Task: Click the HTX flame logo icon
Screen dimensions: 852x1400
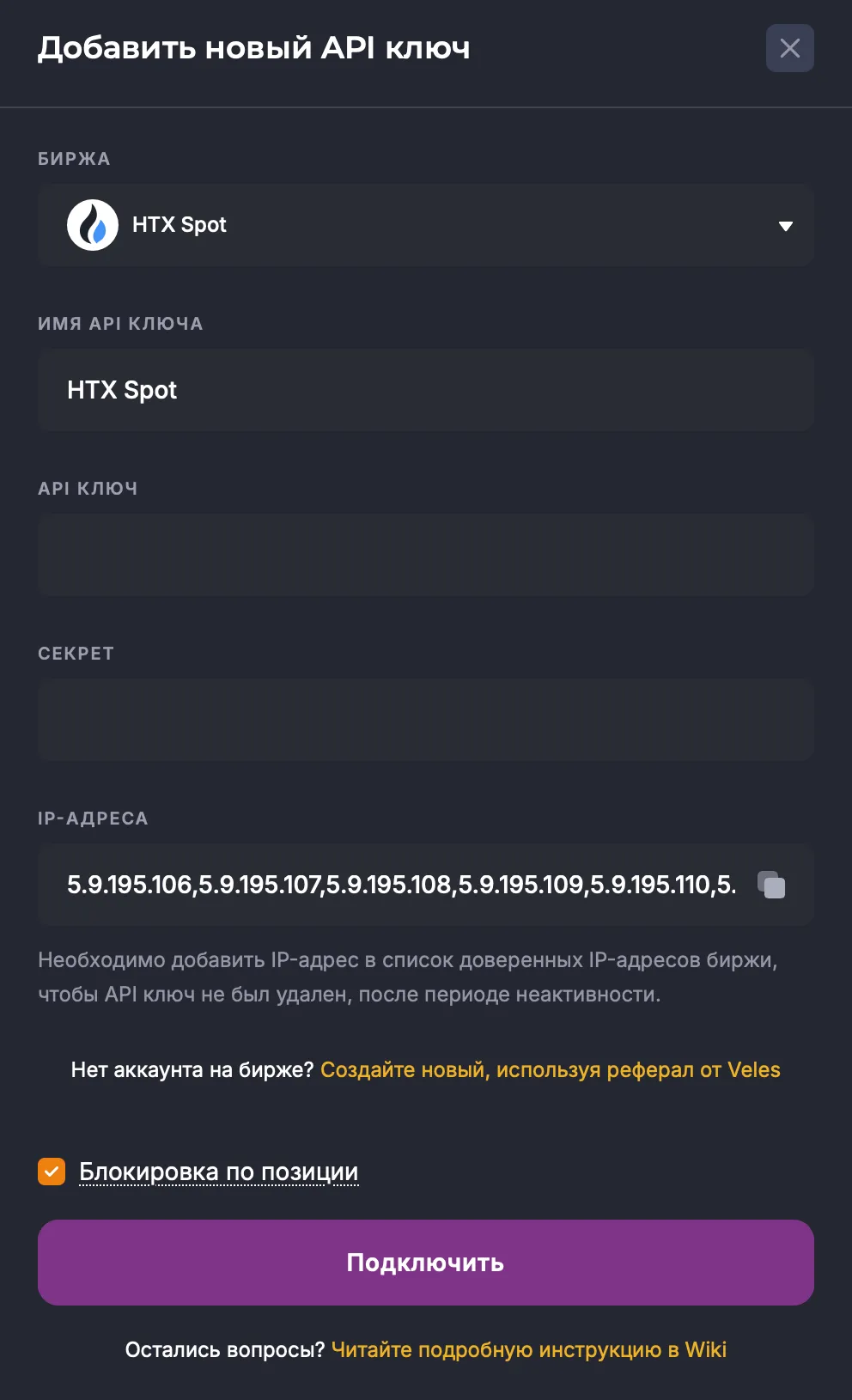Action: pyautogui.click(x=93, y=225)
